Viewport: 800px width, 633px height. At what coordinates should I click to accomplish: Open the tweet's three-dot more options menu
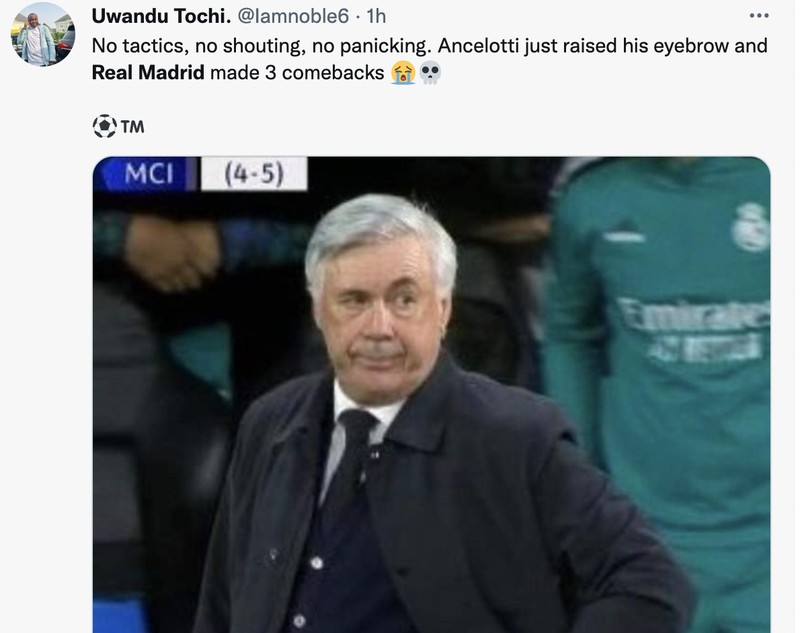759,16
